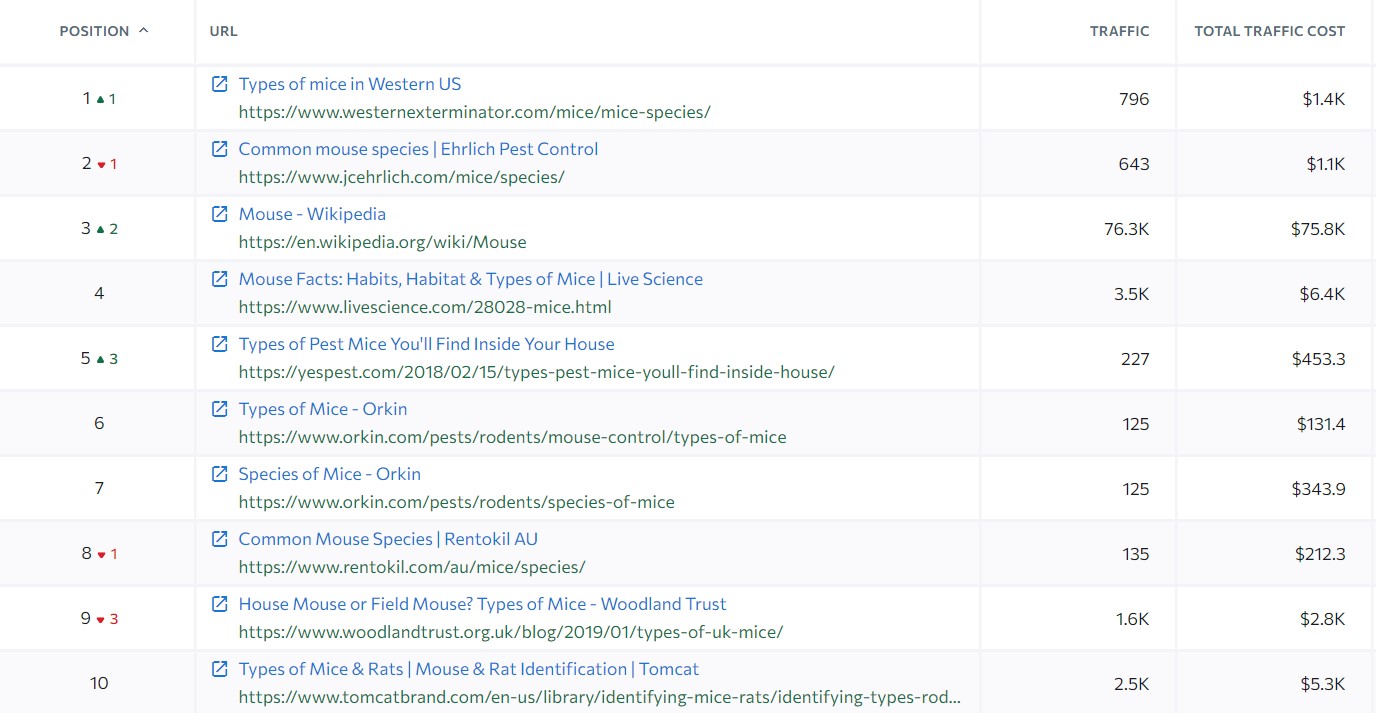
Task: Click position 1 cell in Western Exterminator row
Action: pos(99,99)
